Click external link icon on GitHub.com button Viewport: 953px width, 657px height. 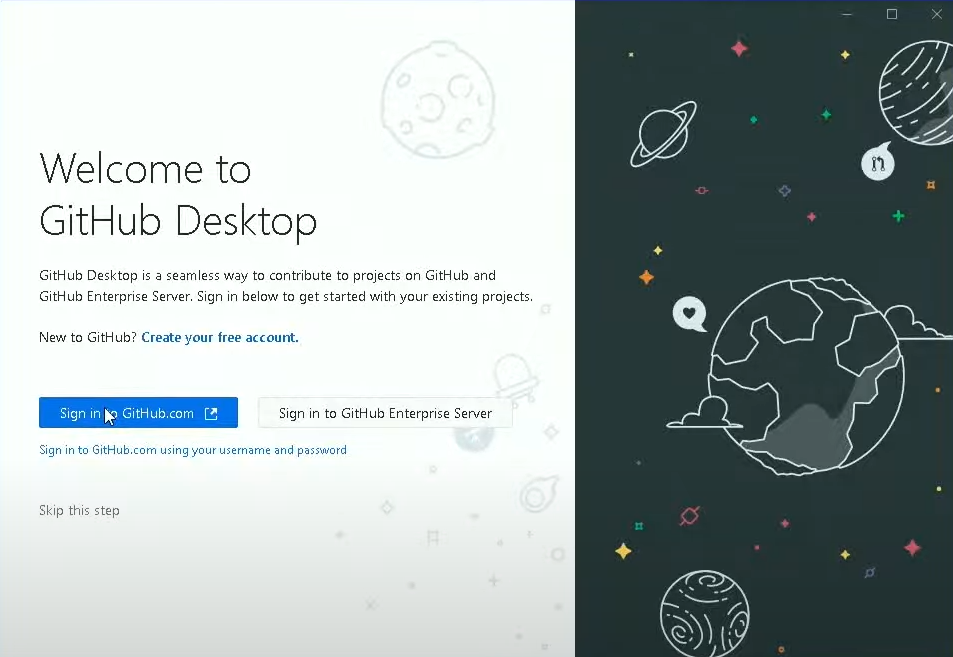(211, 413)
